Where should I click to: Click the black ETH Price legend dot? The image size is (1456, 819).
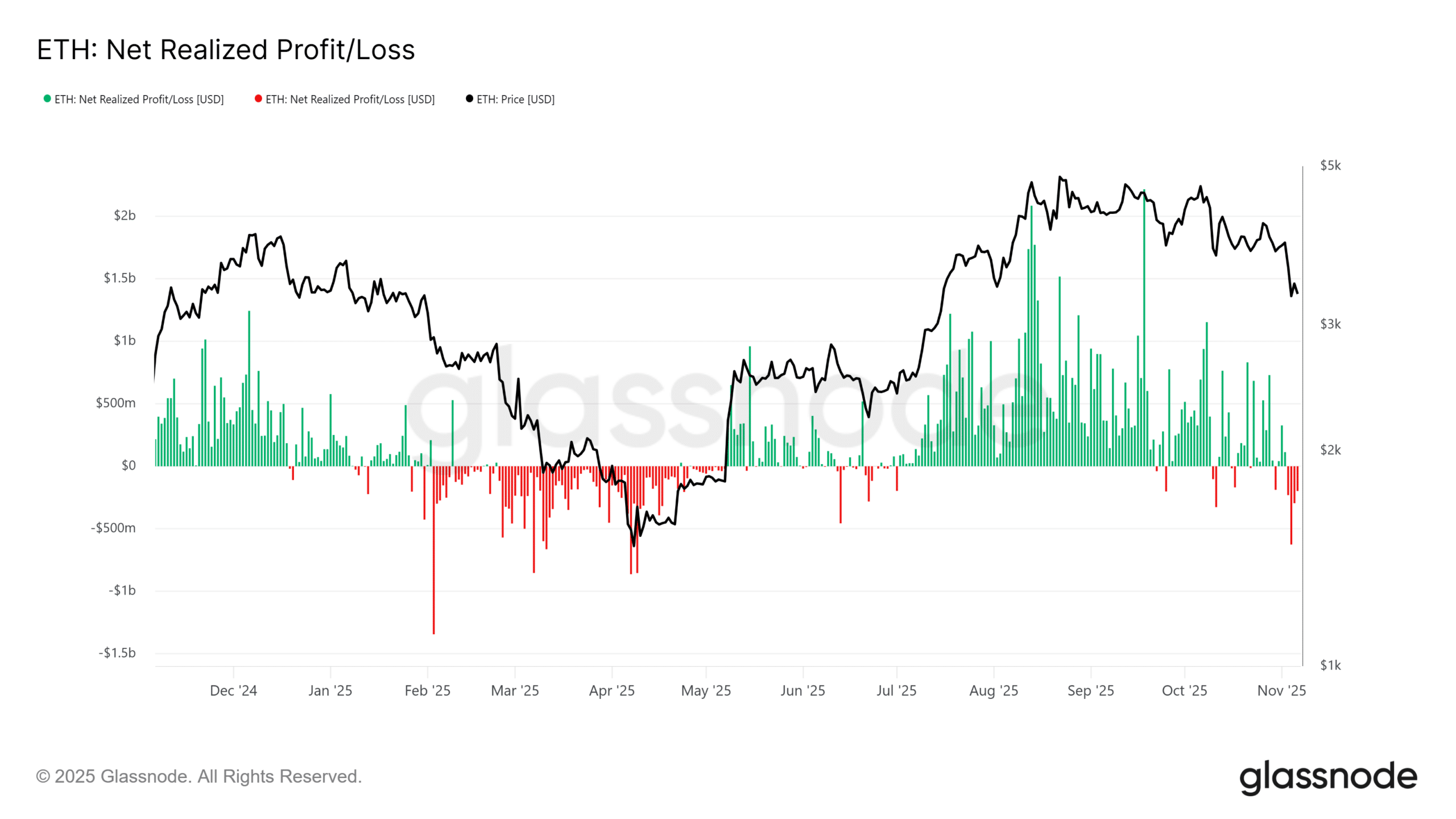tap(469, 99)
